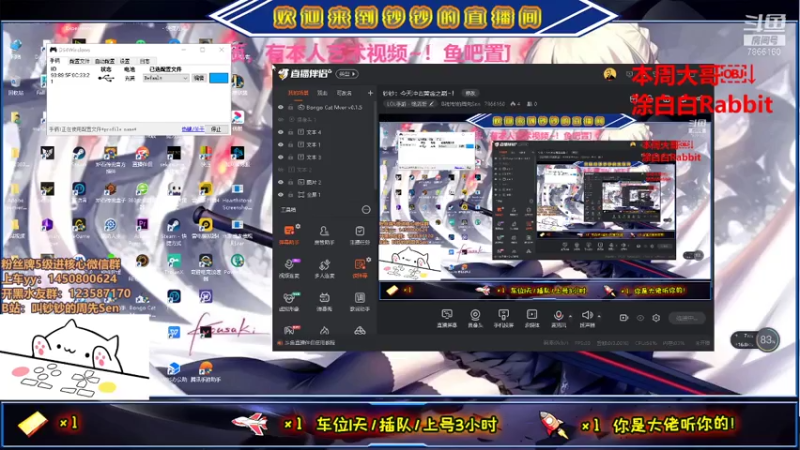Switch to the 日志 tab in DS4Windows

click(x=145, y=61)
